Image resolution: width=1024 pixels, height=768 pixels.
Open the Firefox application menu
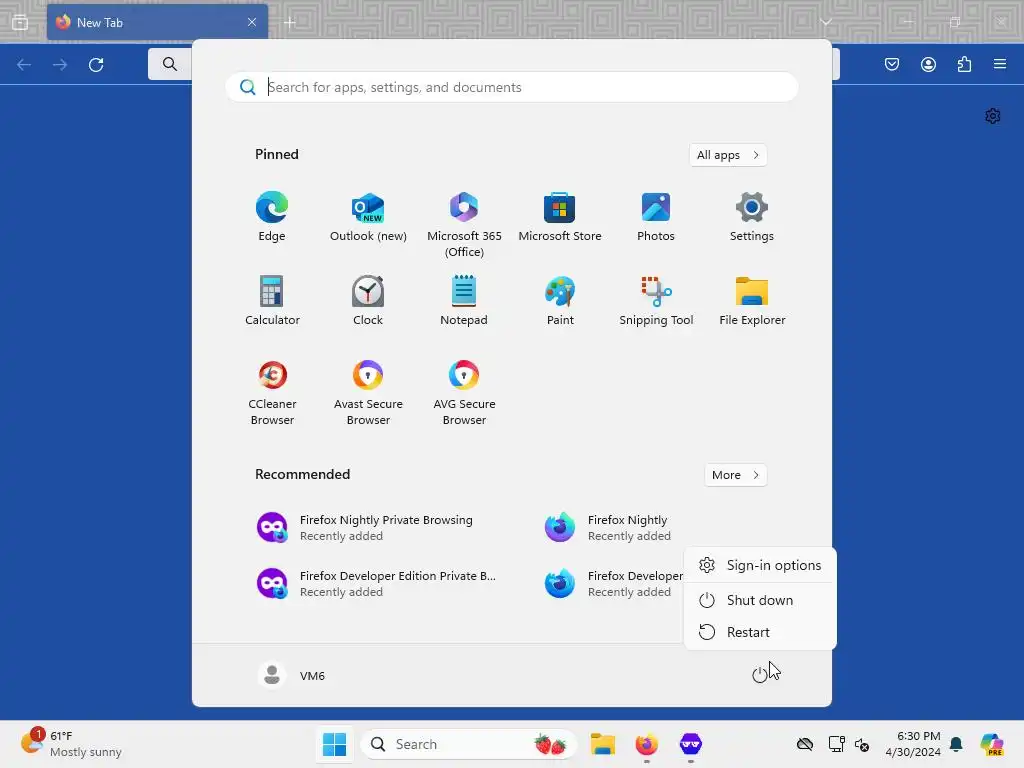click(1000, 64)
